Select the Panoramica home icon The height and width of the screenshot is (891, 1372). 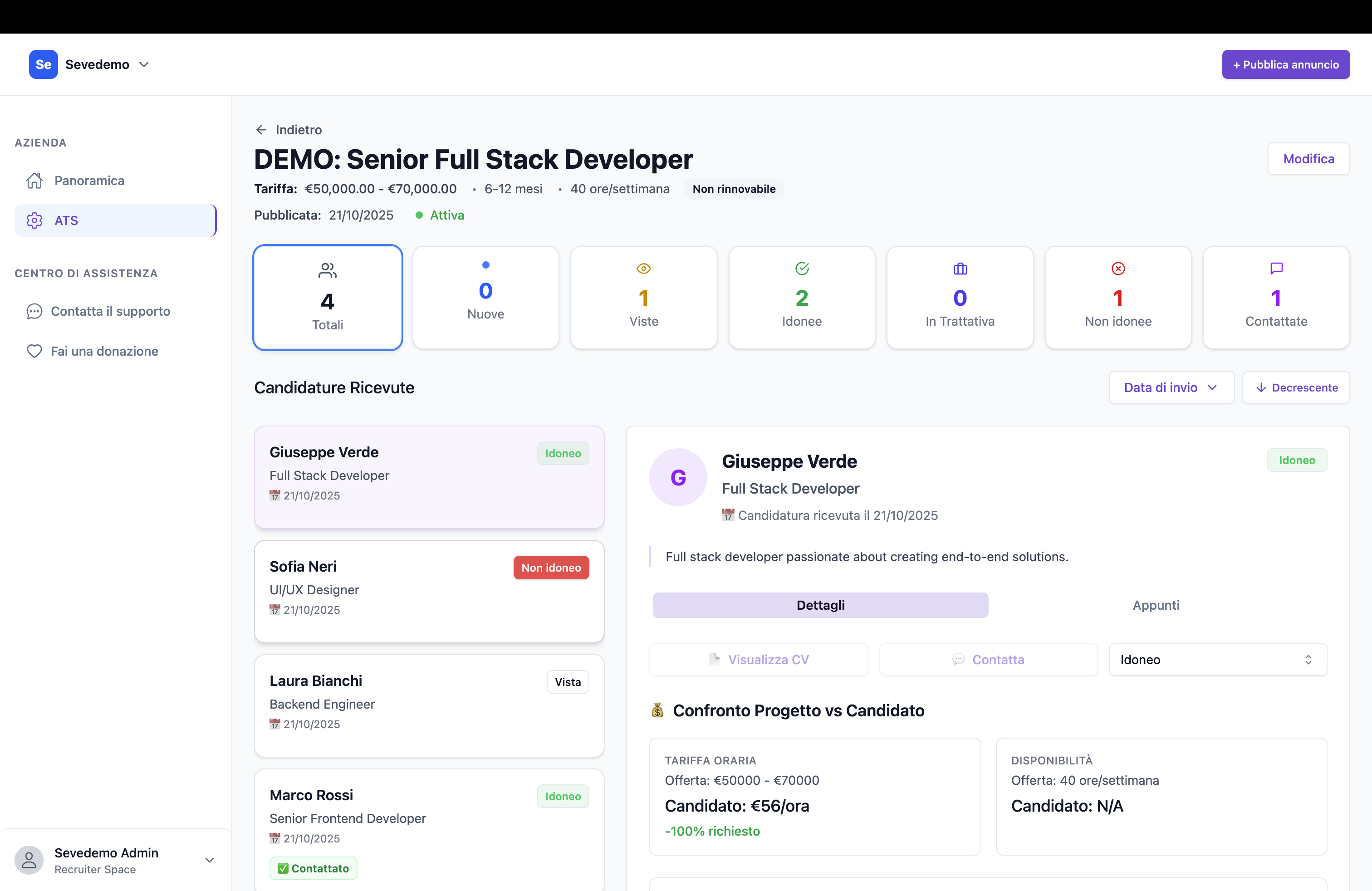point(34,181)
